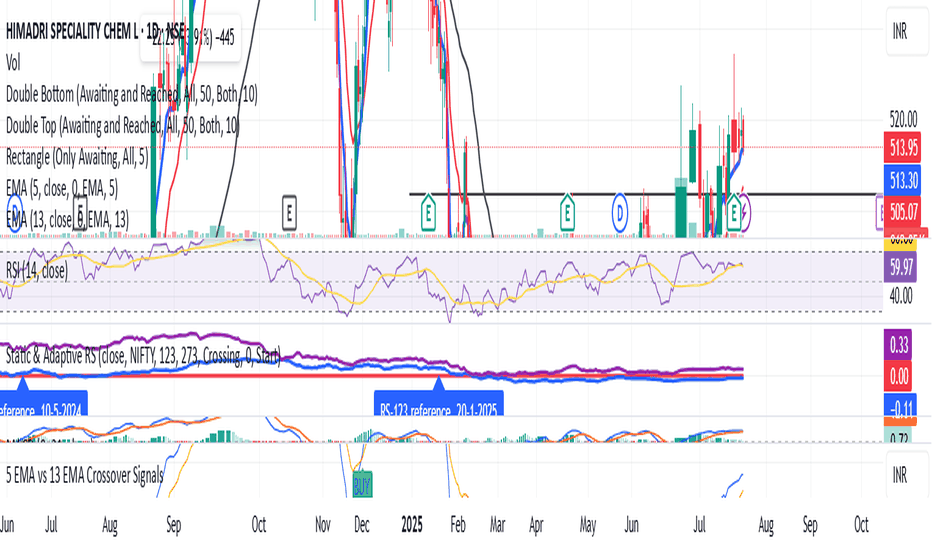Click the blue -0.11 RS value label

899,406
